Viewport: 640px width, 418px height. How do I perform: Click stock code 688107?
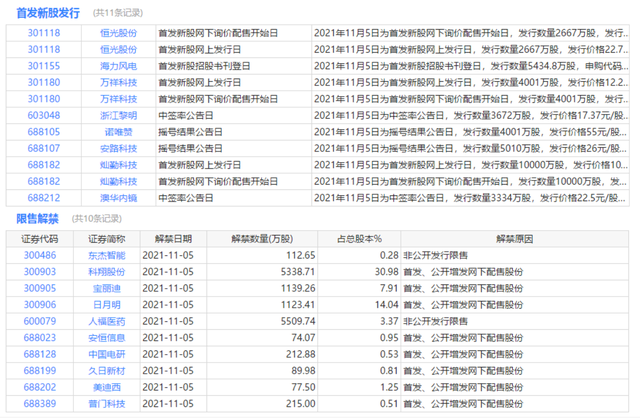(44, 149)
